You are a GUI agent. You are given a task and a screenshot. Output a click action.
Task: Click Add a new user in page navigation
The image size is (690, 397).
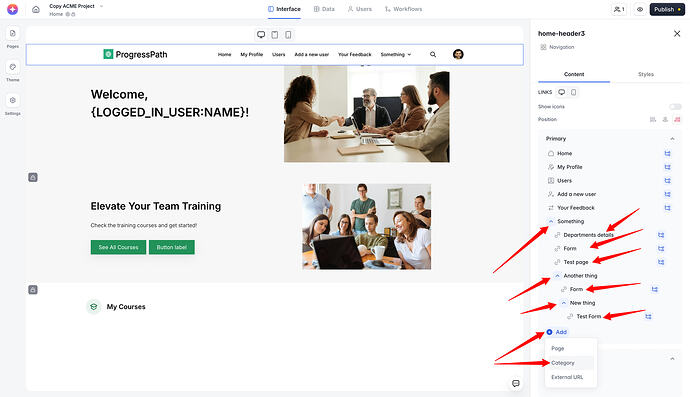[x=312, y=55]
